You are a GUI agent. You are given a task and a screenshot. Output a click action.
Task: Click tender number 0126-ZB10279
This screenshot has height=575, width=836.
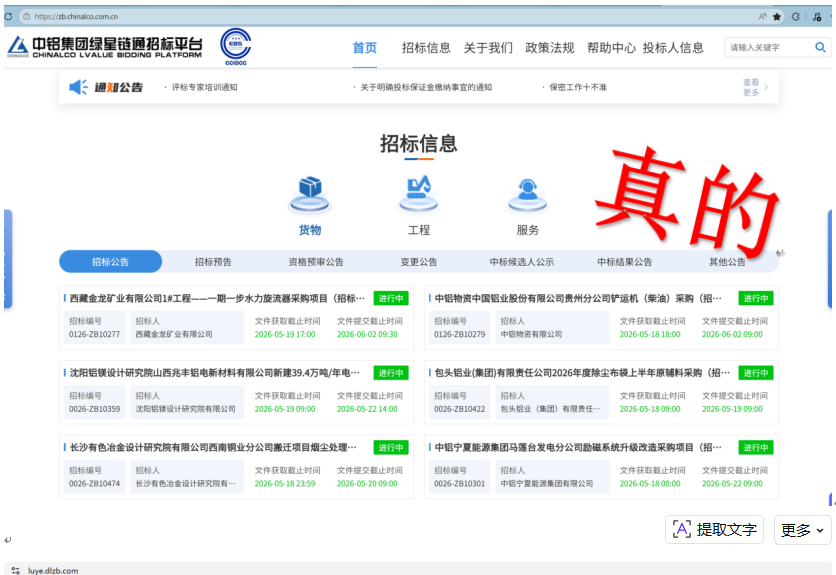point(460,334)
